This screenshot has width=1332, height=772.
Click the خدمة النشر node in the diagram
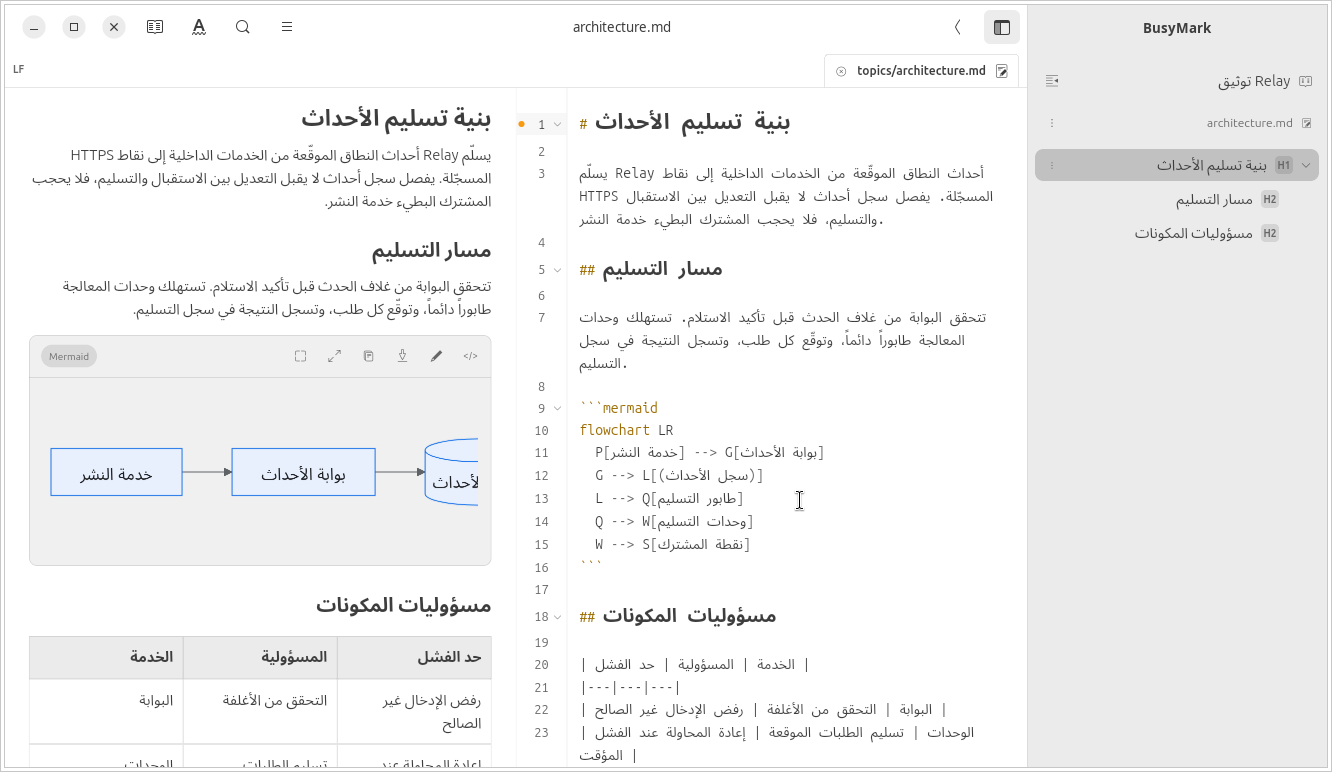[116, 472]
